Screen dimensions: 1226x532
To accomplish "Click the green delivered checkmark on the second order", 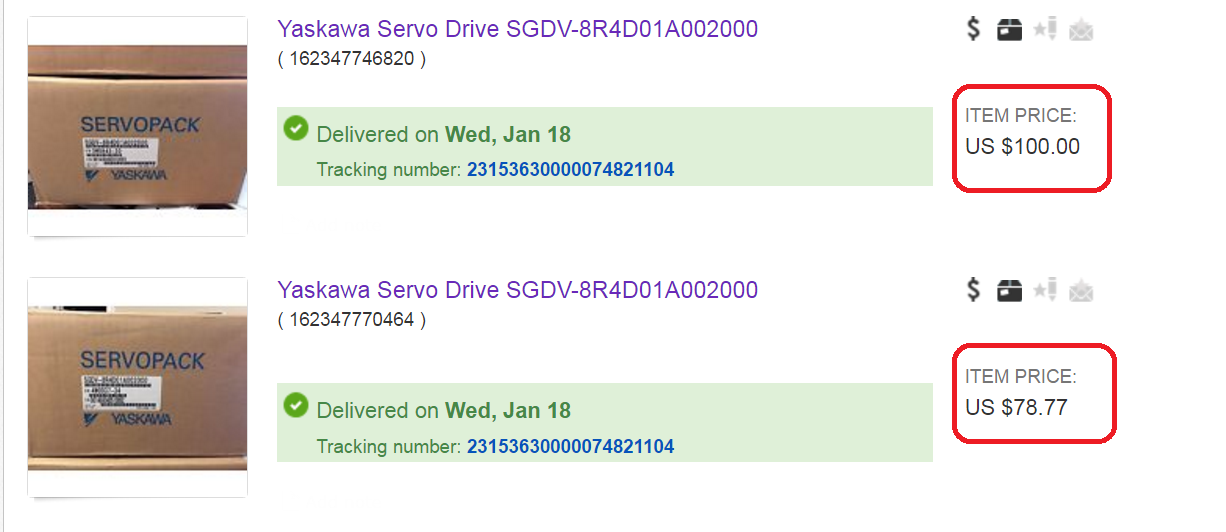I will coord(295,404).
